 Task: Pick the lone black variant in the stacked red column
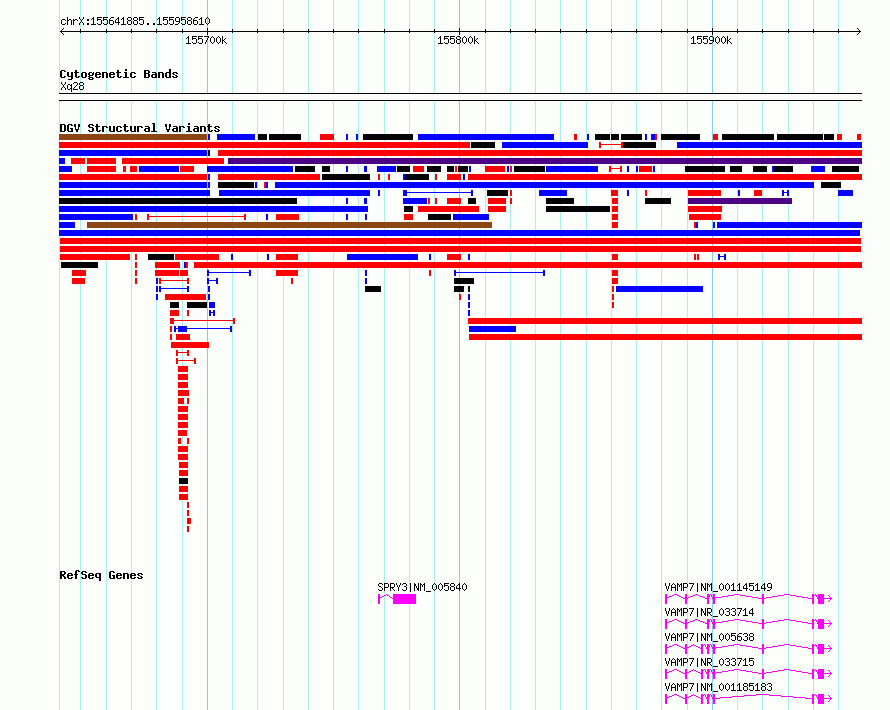[183, 481]
